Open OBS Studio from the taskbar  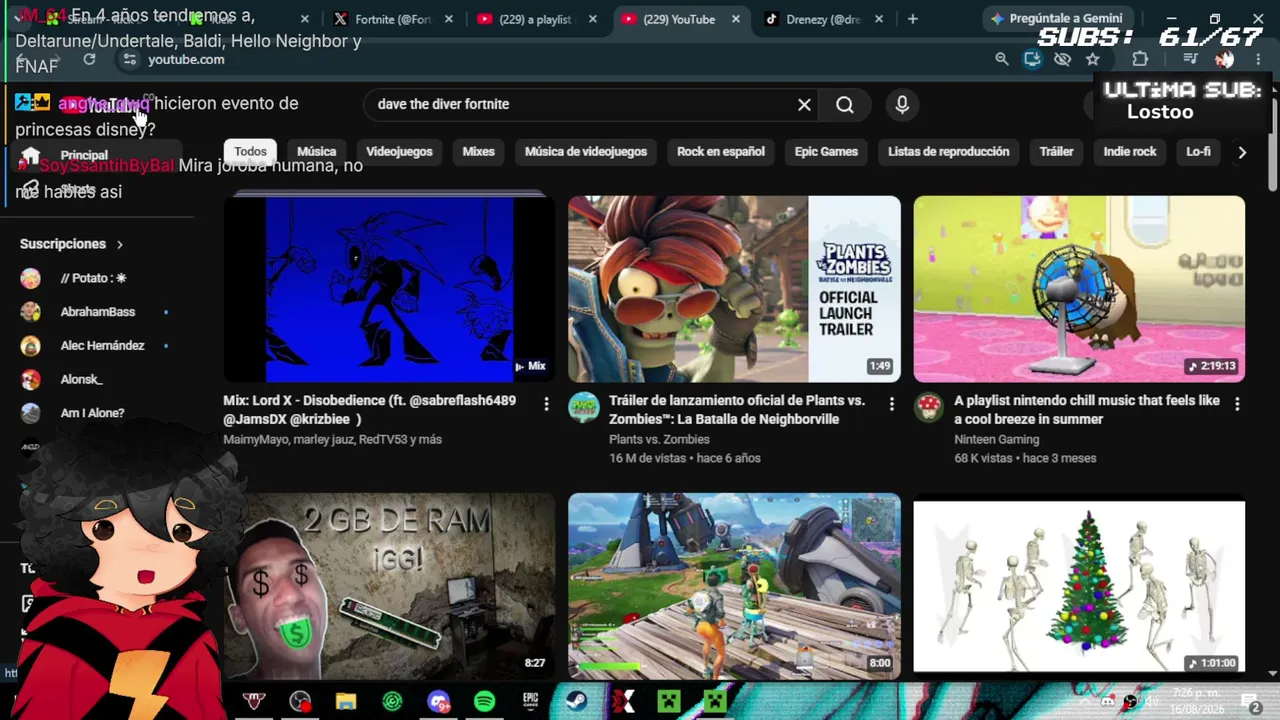(300, 702)
